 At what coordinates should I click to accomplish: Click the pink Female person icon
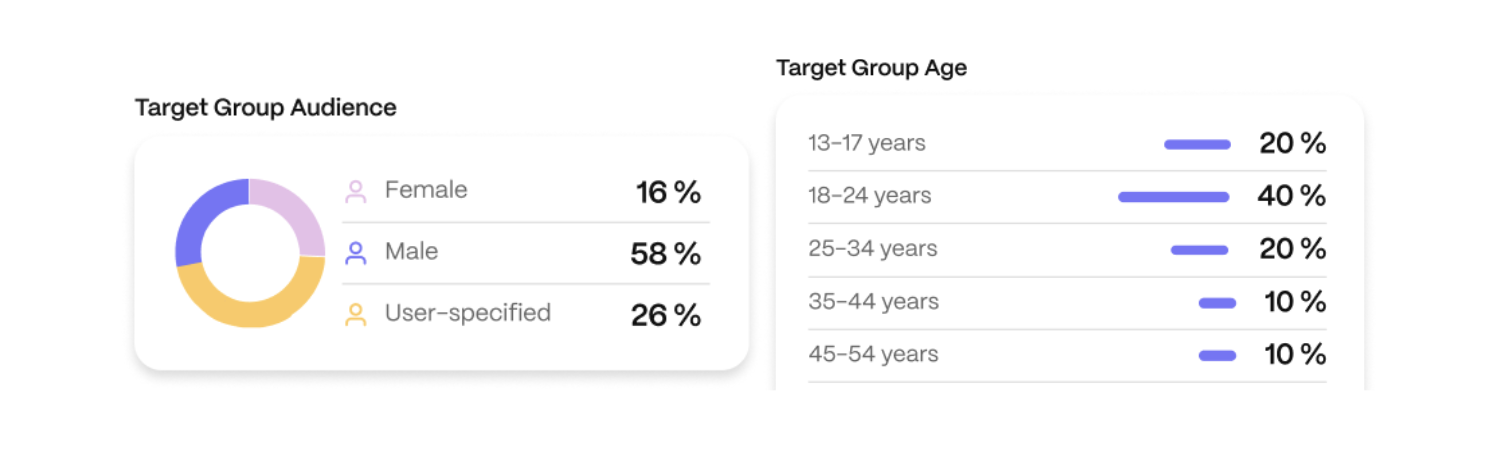(x=356, y=191)
